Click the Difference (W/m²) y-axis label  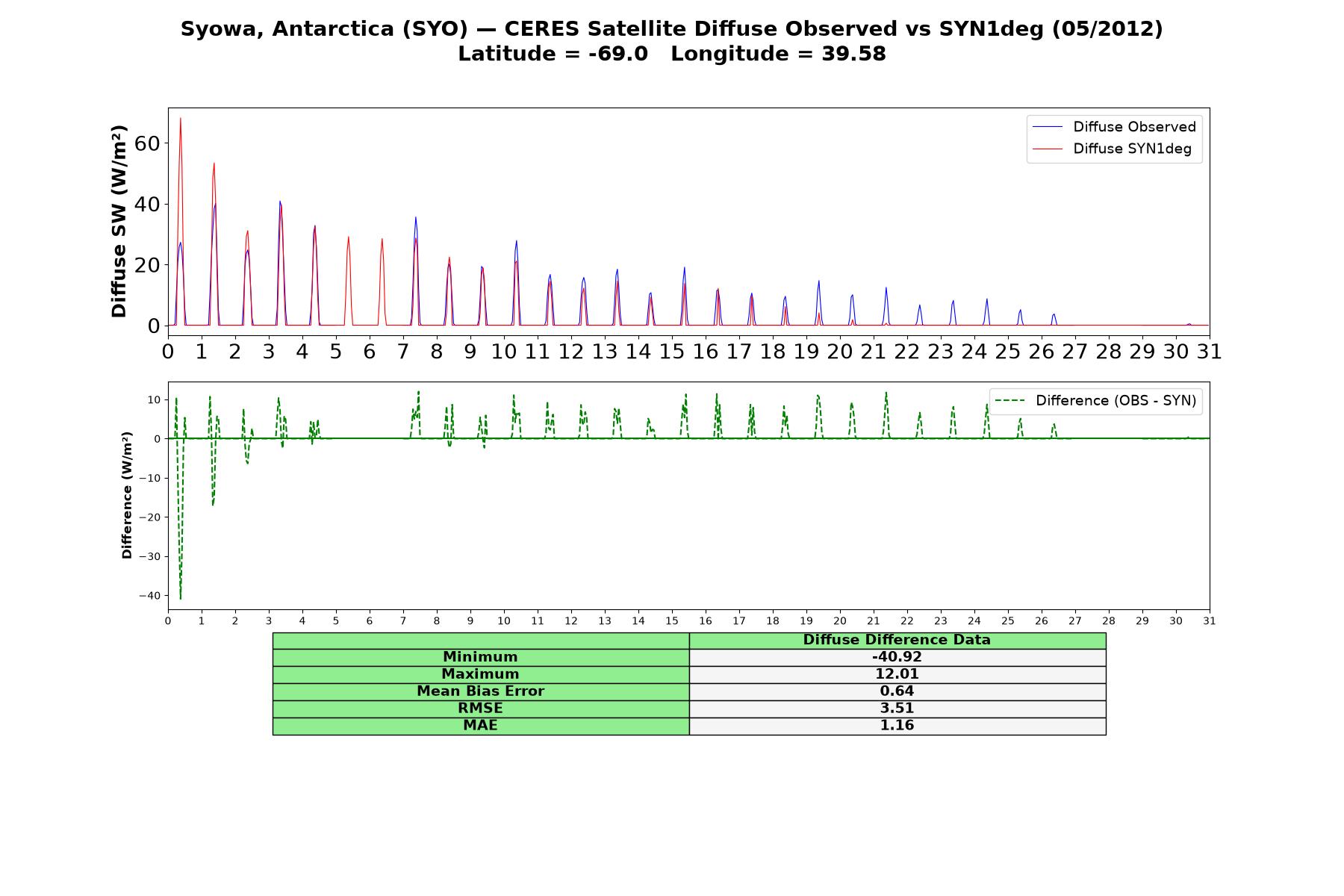127,495
